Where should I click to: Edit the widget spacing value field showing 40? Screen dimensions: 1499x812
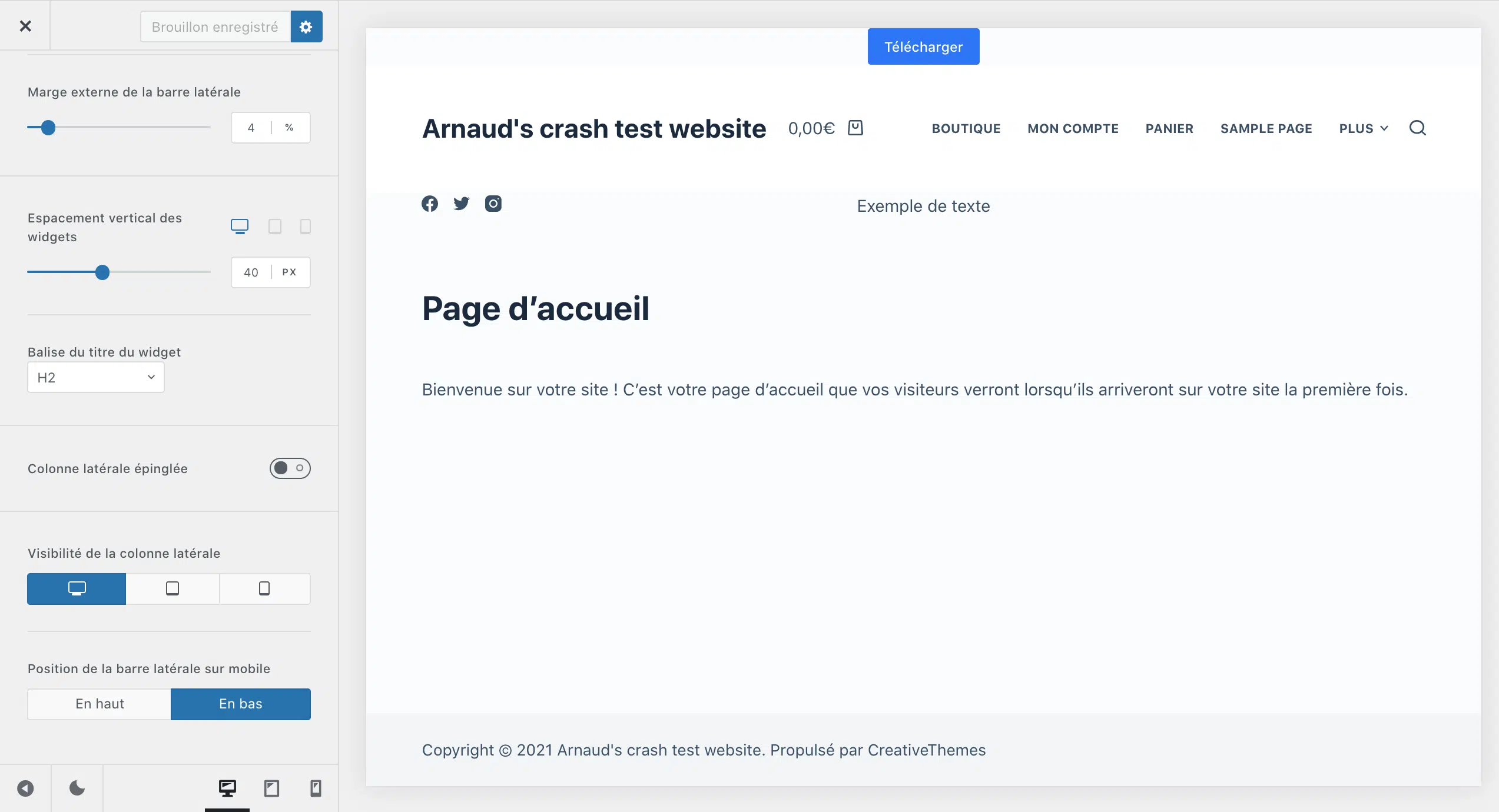click(x=251, y=272)
